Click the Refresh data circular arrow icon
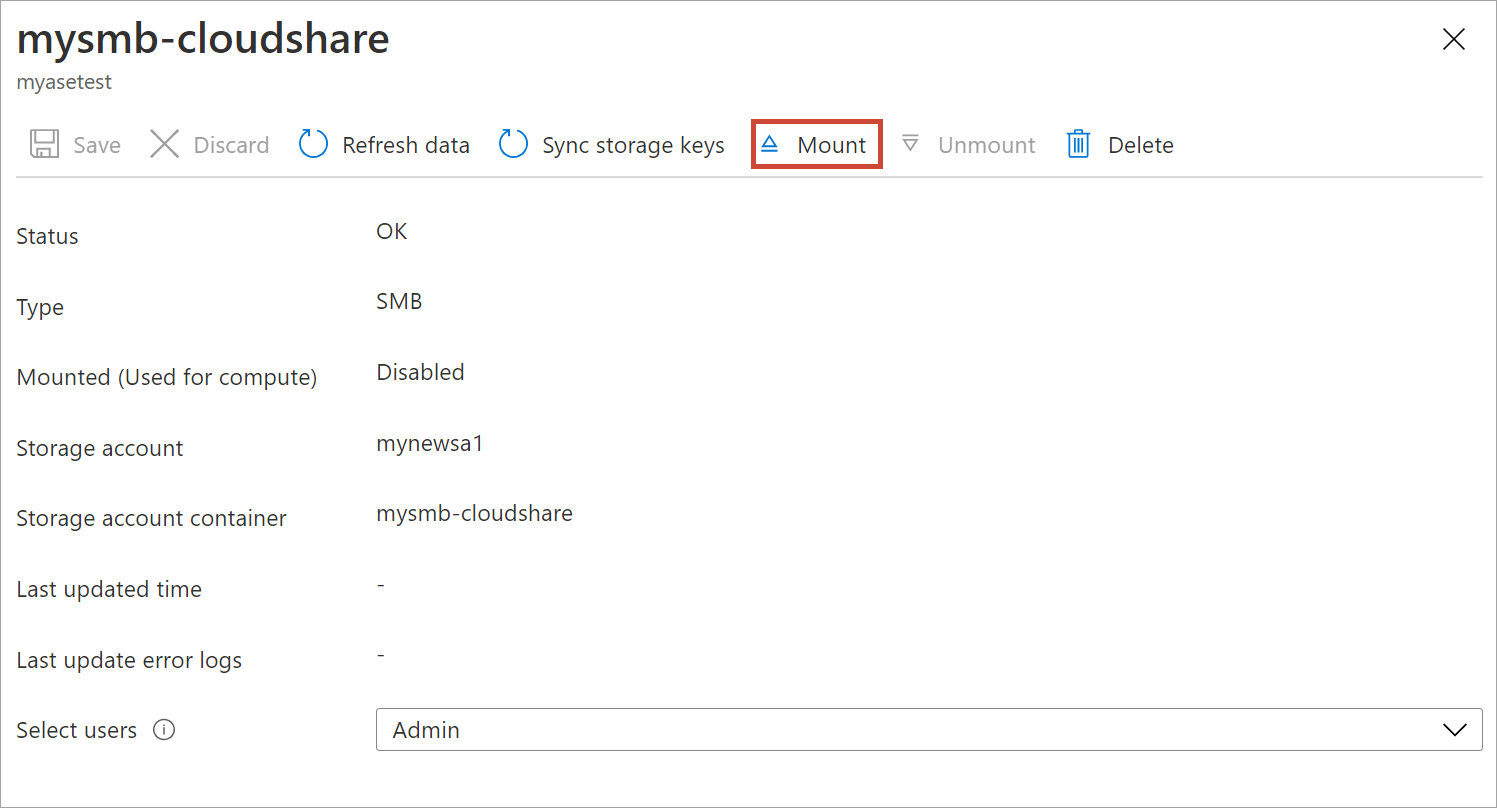This screenshot has height=808, width=1497. (312, 144)
